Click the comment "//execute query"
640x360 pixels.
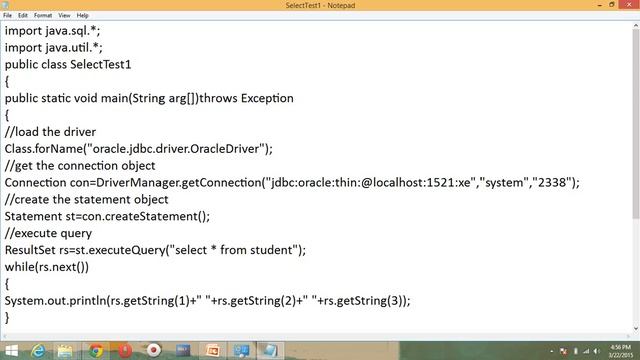(48, 233)
